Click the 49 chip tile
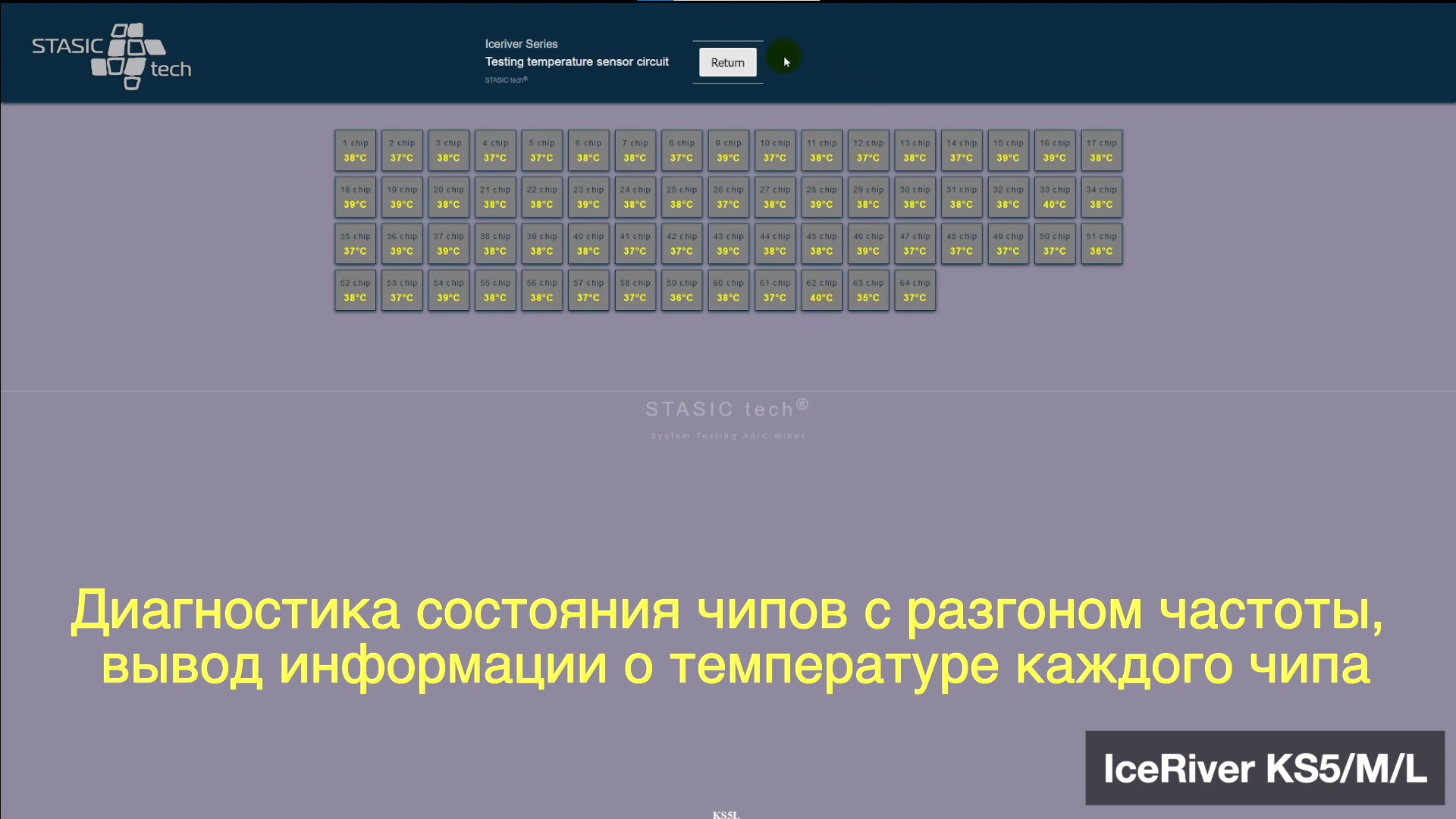This screenshot has height=819, width=1456. 1008,243
